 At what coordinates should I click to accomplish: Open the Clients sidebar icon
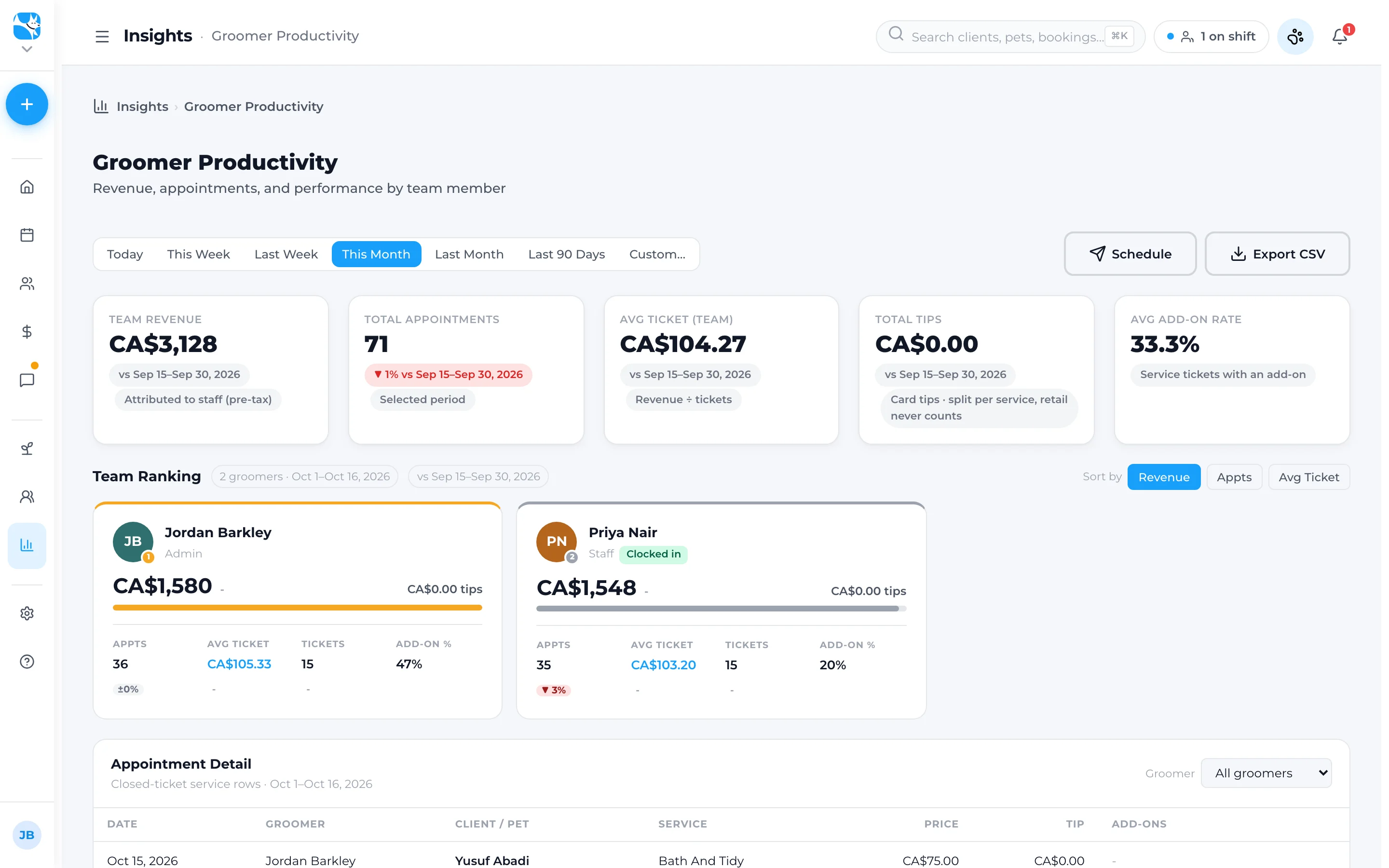point(27,284)
